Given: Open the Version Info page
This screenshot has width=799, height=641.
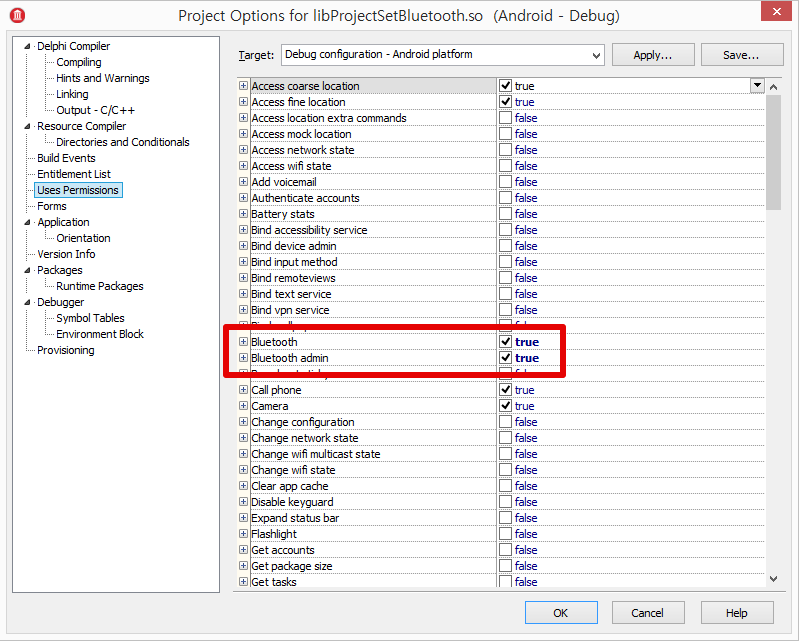Looking at the screenshot, I should [x=66, y=254].
